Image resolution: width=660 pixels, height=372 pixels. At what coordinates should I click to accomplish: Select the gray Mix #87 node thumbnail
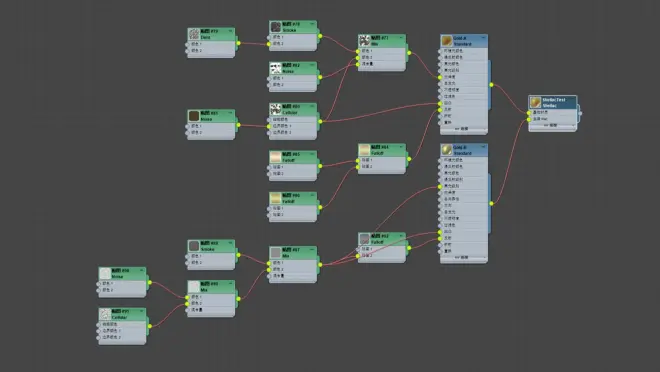[x=276, y=252]
